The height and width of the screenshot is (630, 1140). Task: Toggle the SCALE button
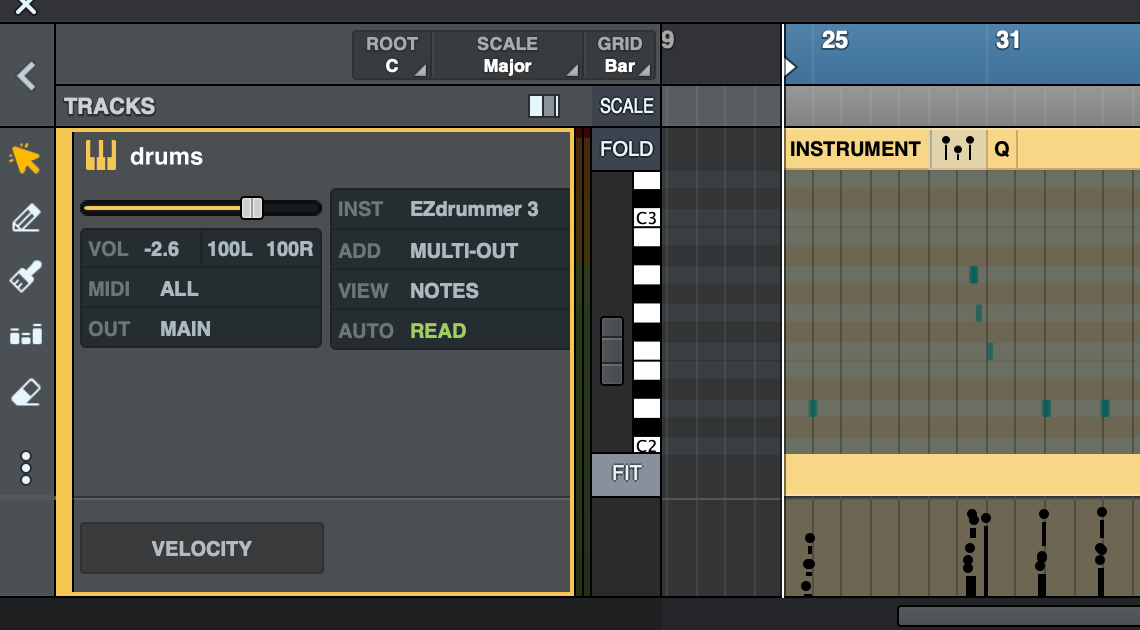pos(626,106)
